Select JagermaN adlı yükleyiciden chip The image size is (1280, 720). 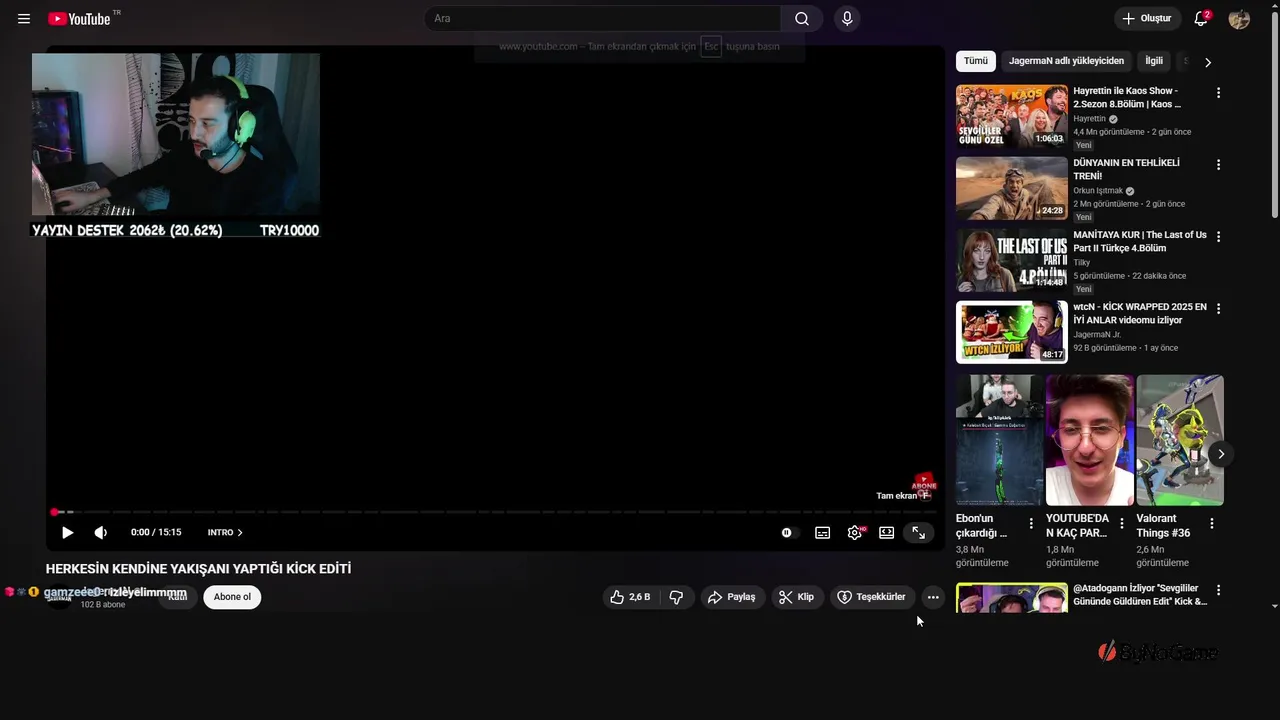click(x=1066, y=61)
